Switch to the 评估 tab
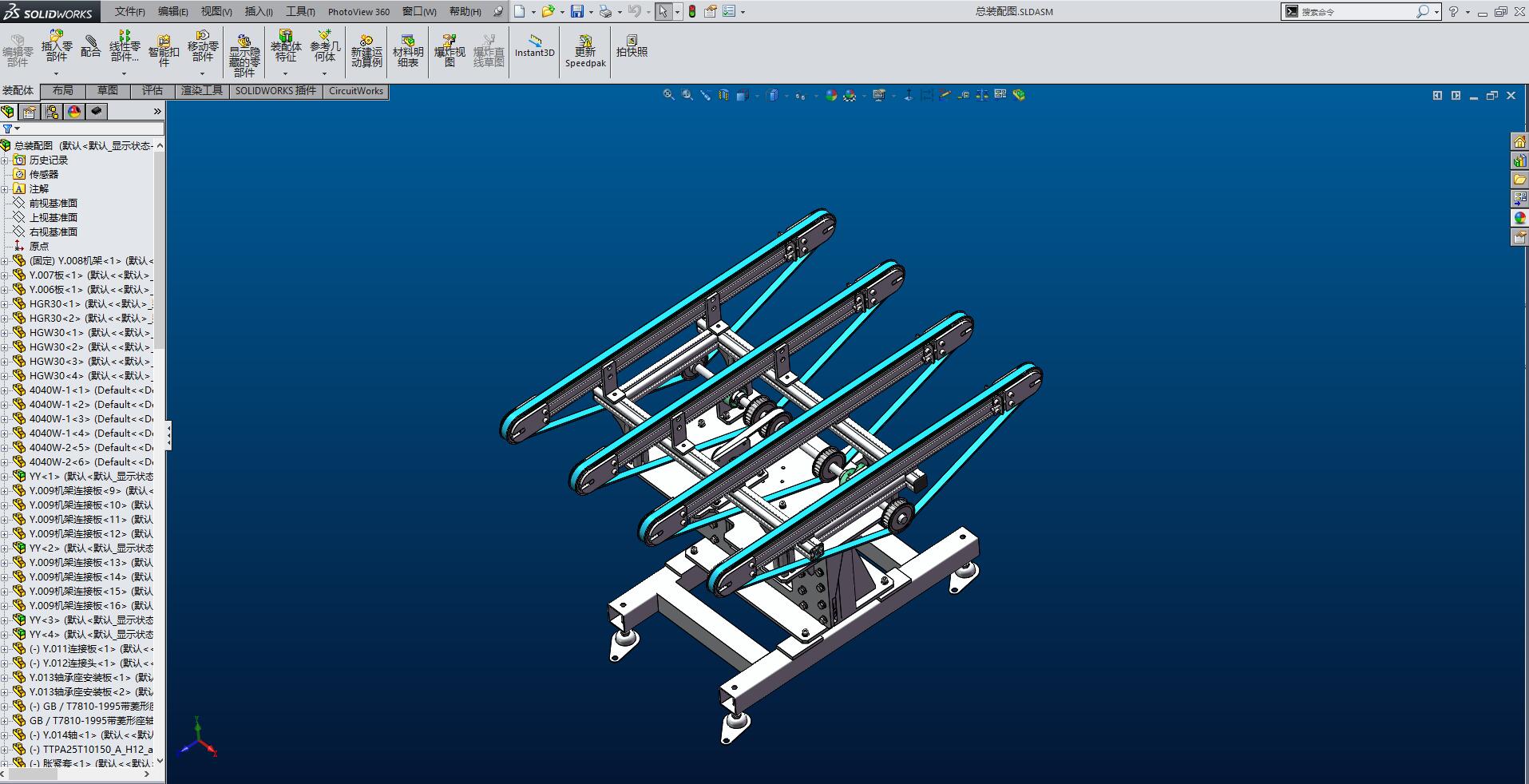1529x784 pixels. pos(153,91)
